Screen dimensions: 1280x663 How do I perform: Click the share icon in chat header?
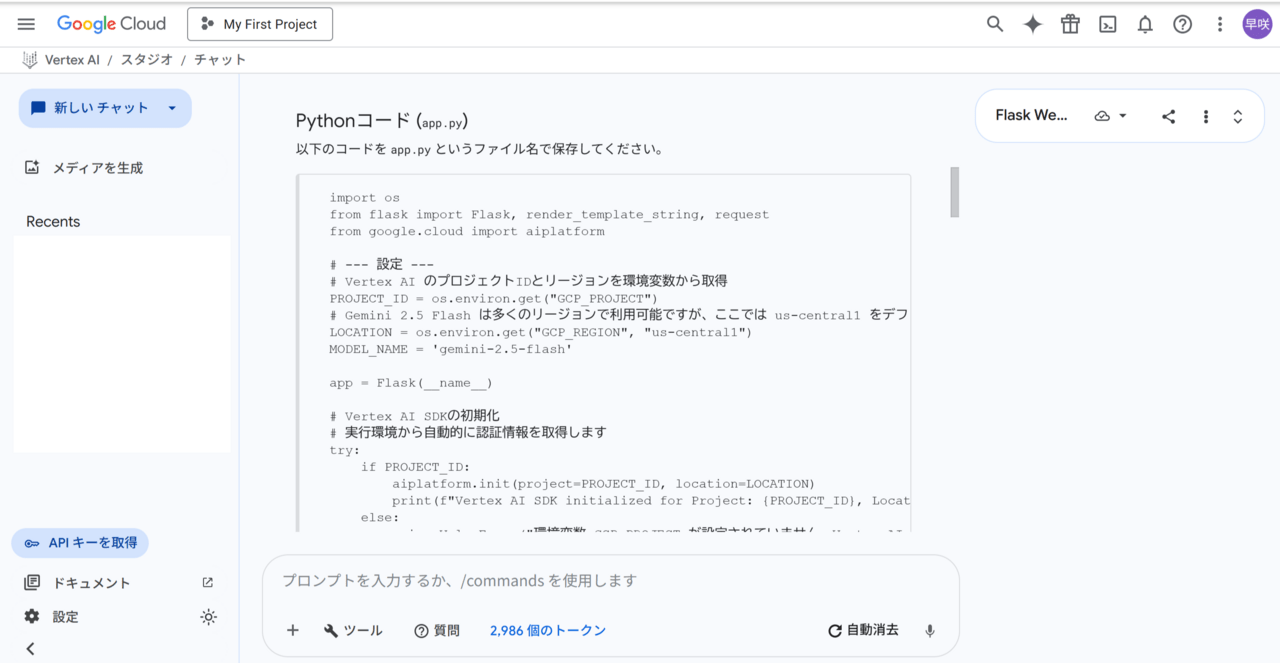pyautogui.click(x=1168, y=116)
